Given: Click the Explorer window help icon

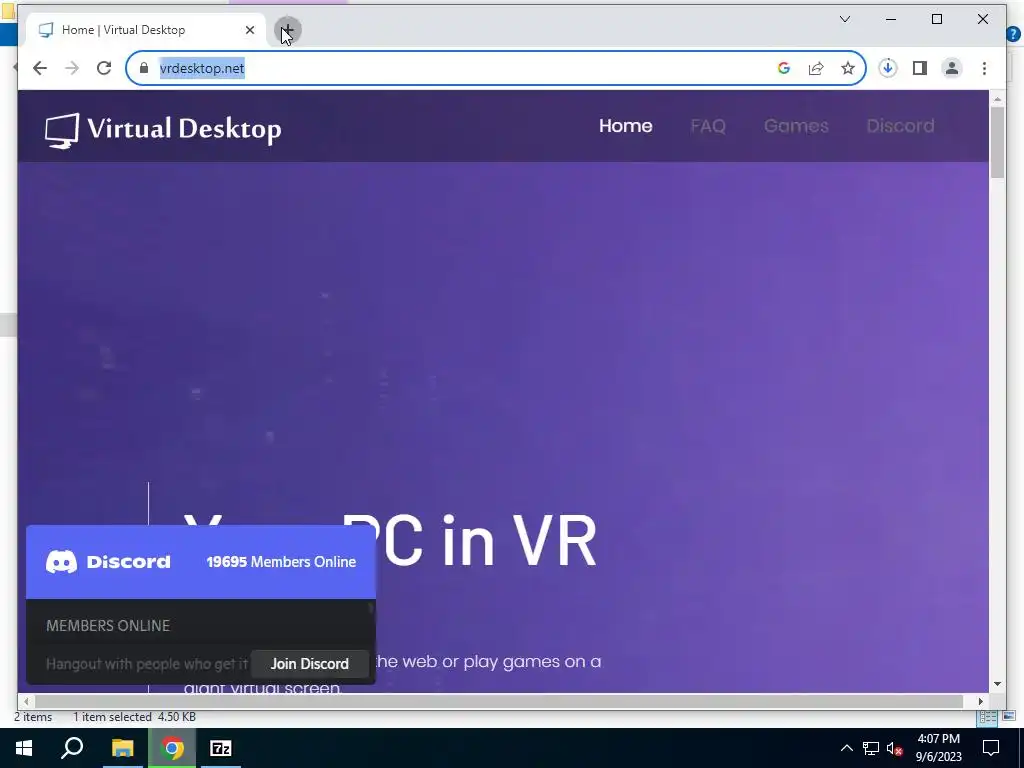Looking at the screenshot, I should click(1014, 33).
